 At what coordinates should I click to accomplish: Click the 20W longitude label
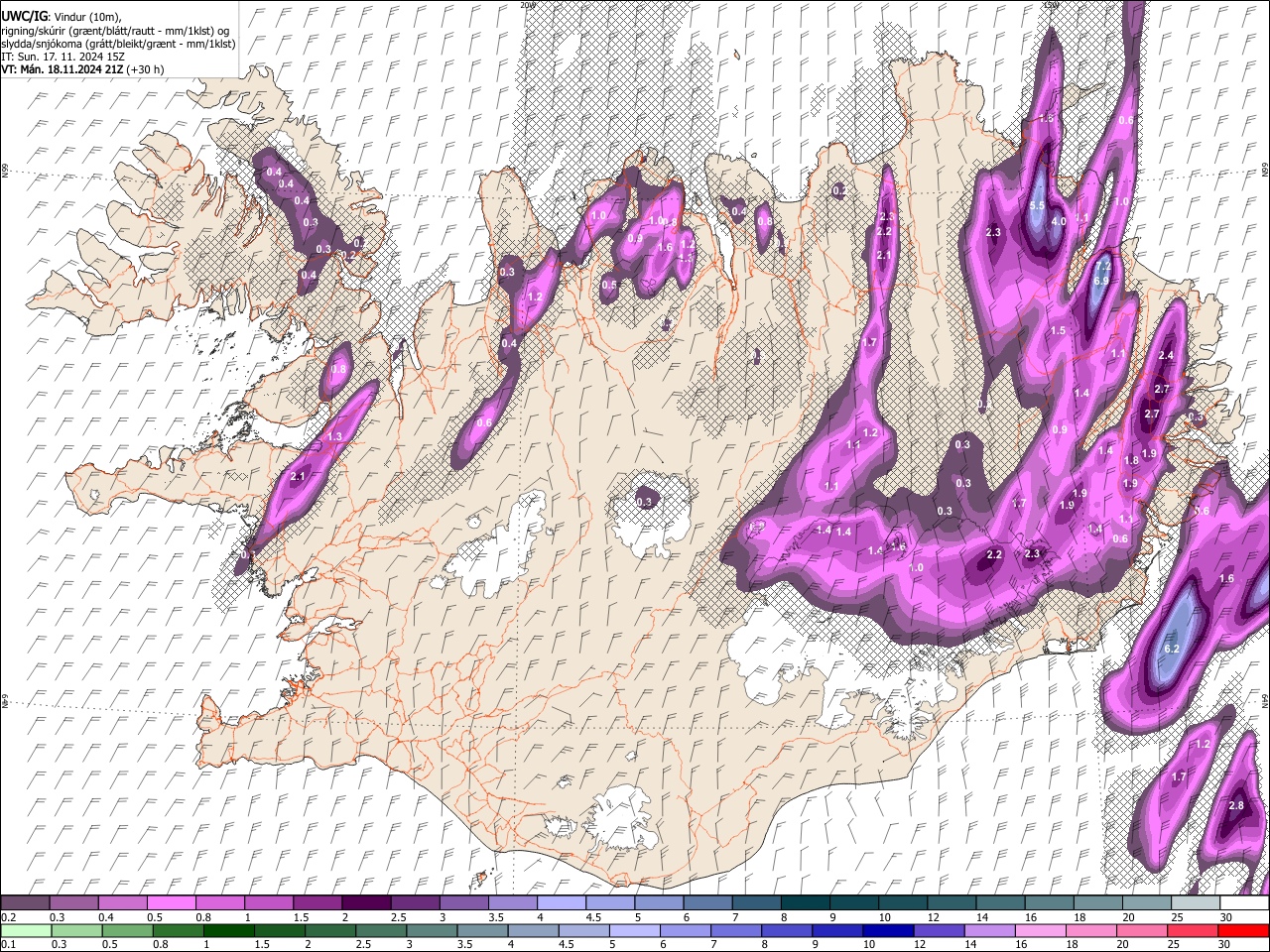pyautogui.click(x=527, y=5)
